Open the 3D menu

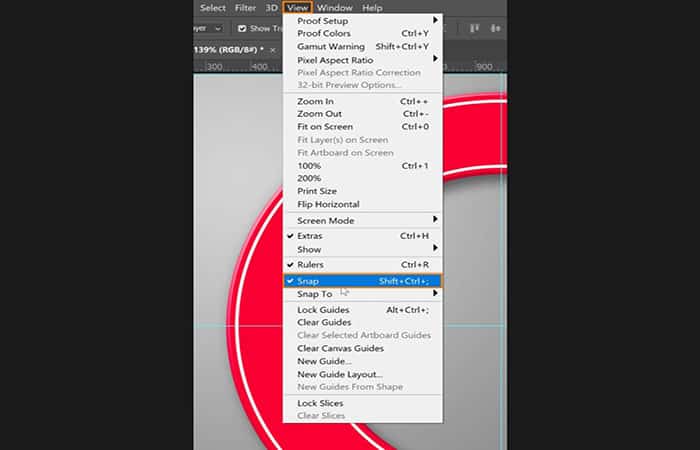click(x=271, y=8)
